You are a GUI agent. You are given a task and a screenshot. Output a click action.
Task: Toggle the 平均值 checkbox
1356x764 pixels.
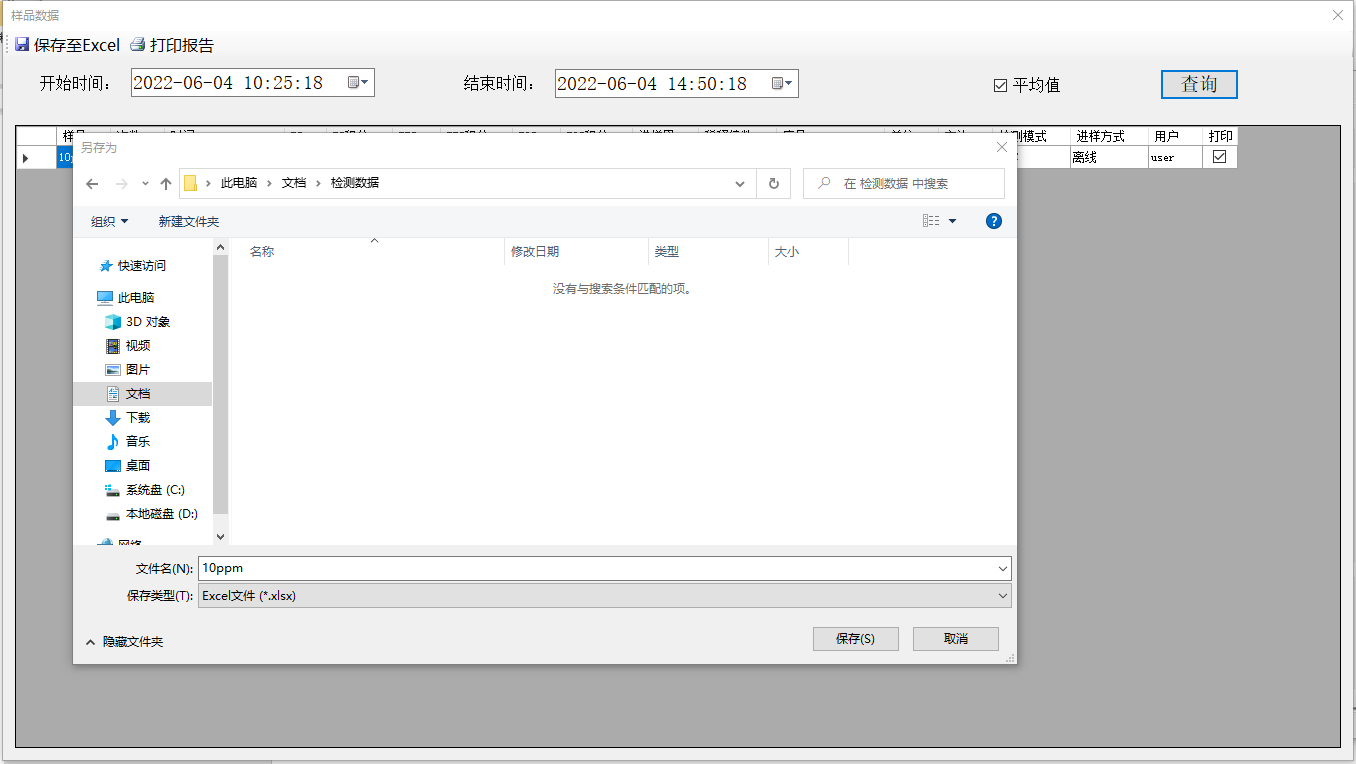pos(1000,85)
